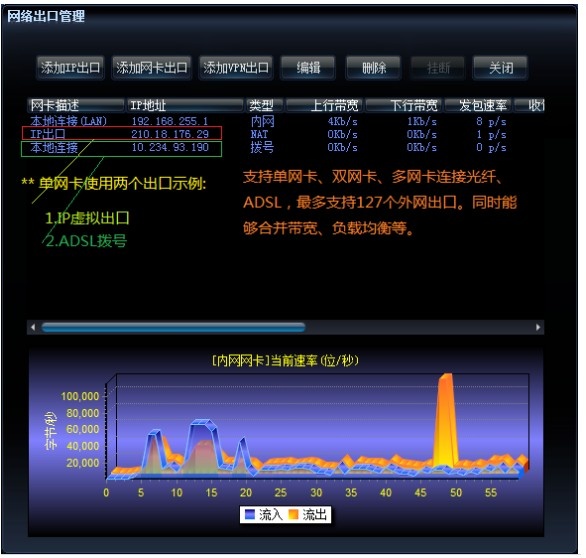Click the 下行带宽 column header

[404, 105]
